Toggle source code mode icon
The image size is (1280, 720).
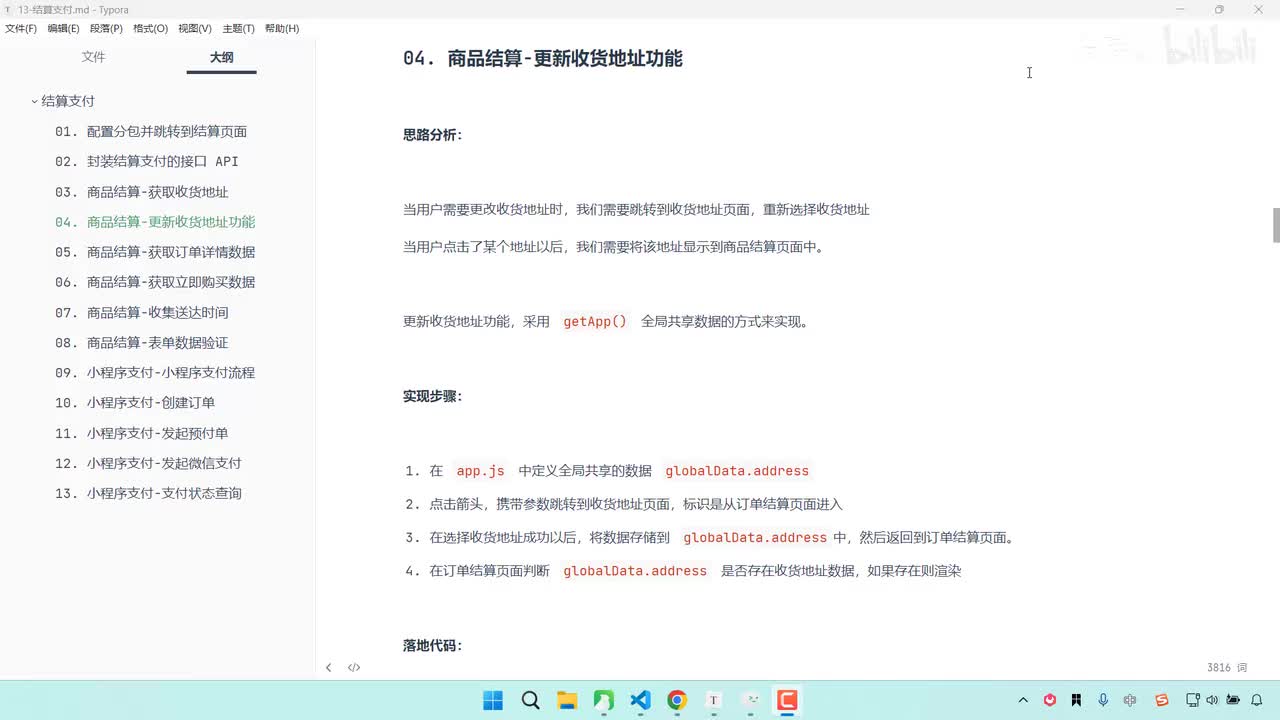pyautogui.click(x=354, y=667)
